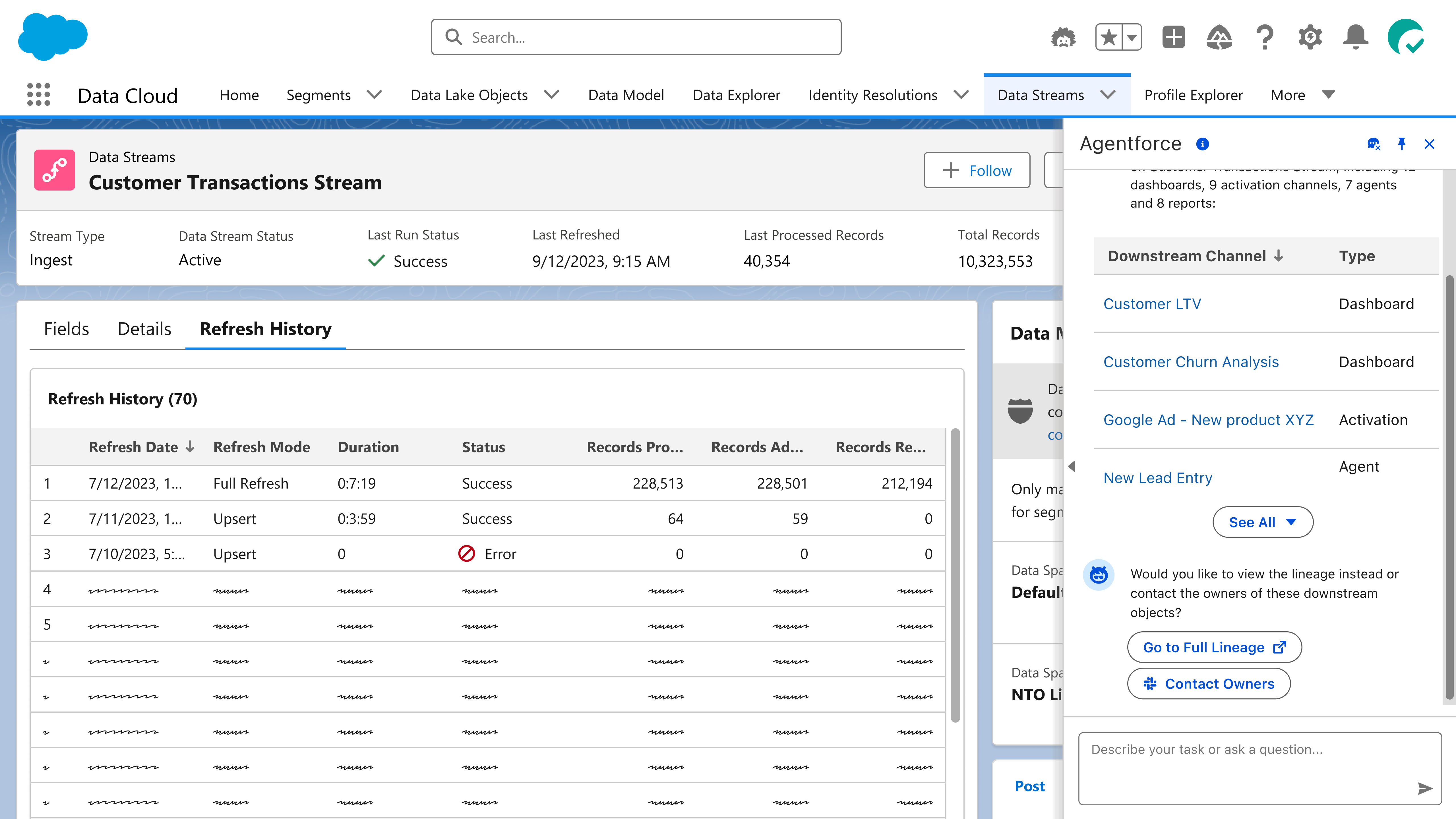Click the Contact Owners button
Screen dimensions: 1456x819
[1209, 684]
